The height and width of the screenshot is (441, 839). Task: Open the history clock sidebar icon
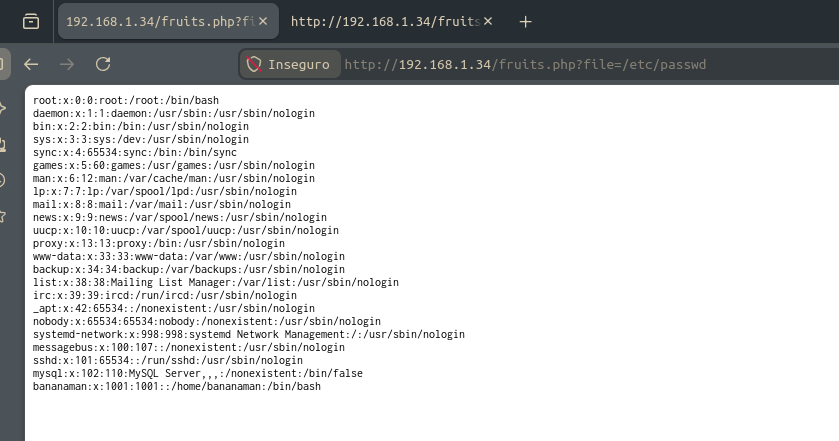[x=2, y=180]
